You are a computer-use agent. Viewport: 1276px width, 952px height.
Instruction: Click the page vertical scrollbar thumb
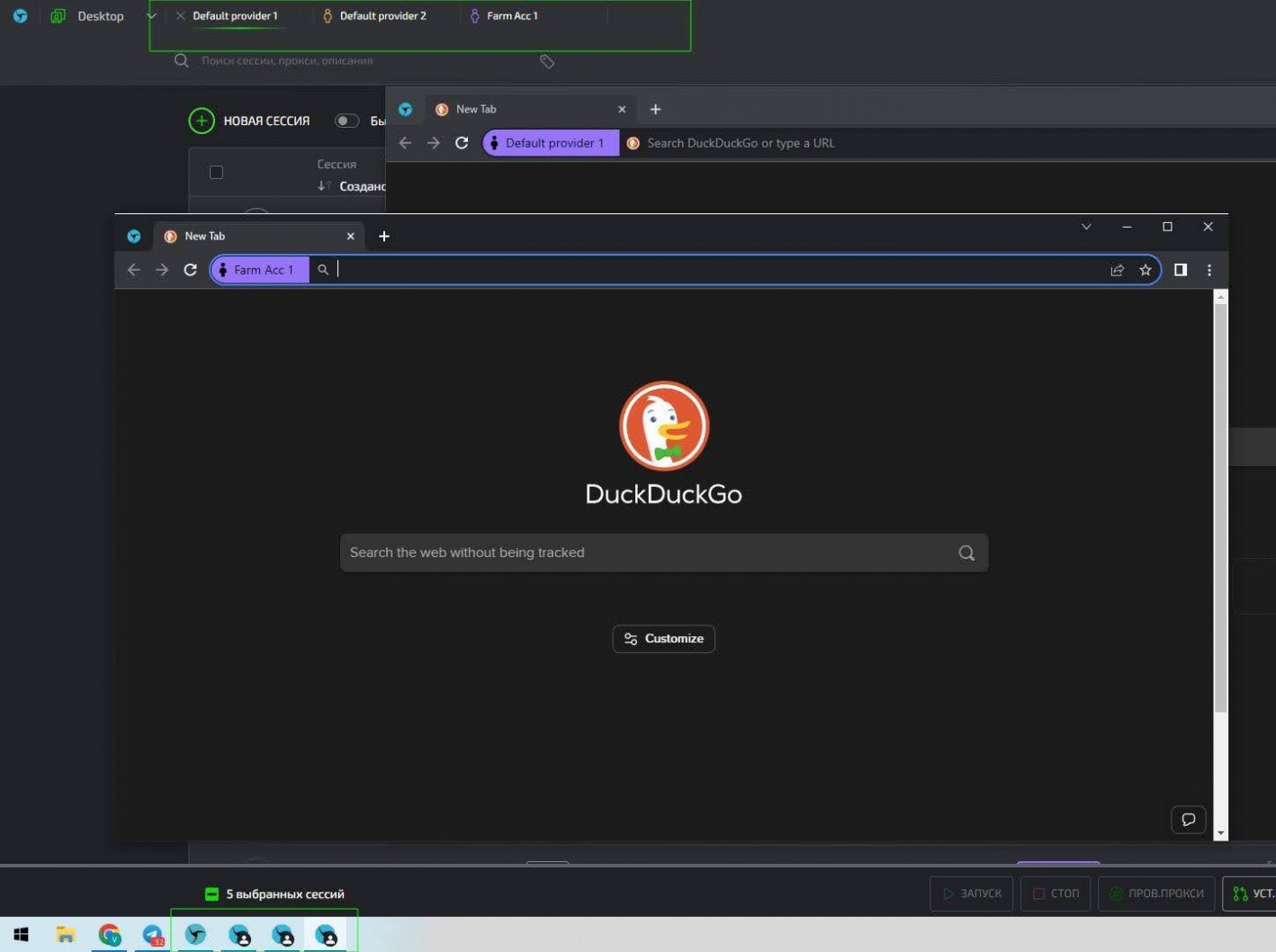(x=1221, y=508)
